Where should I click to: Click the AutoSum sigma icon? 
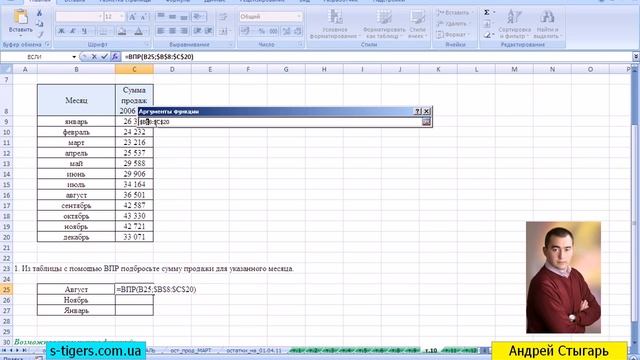487,13
